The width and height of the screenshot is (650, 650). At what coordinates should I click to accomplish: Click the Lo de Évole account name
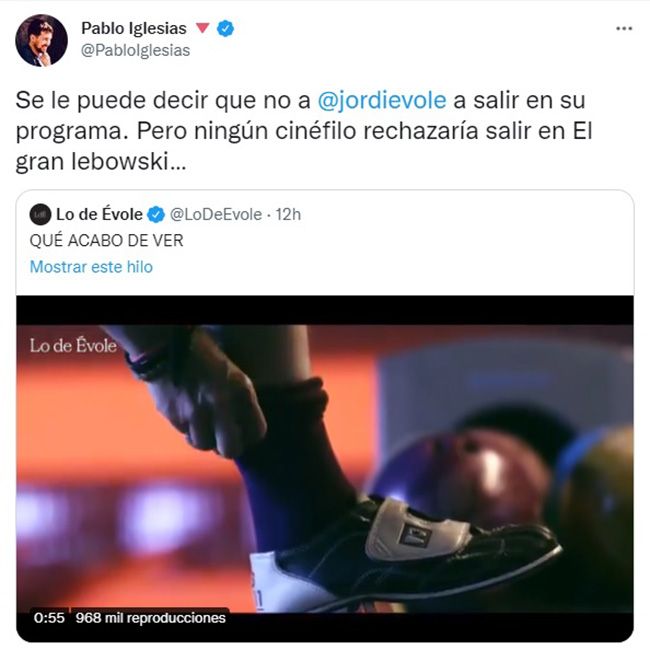click(99, 214)
